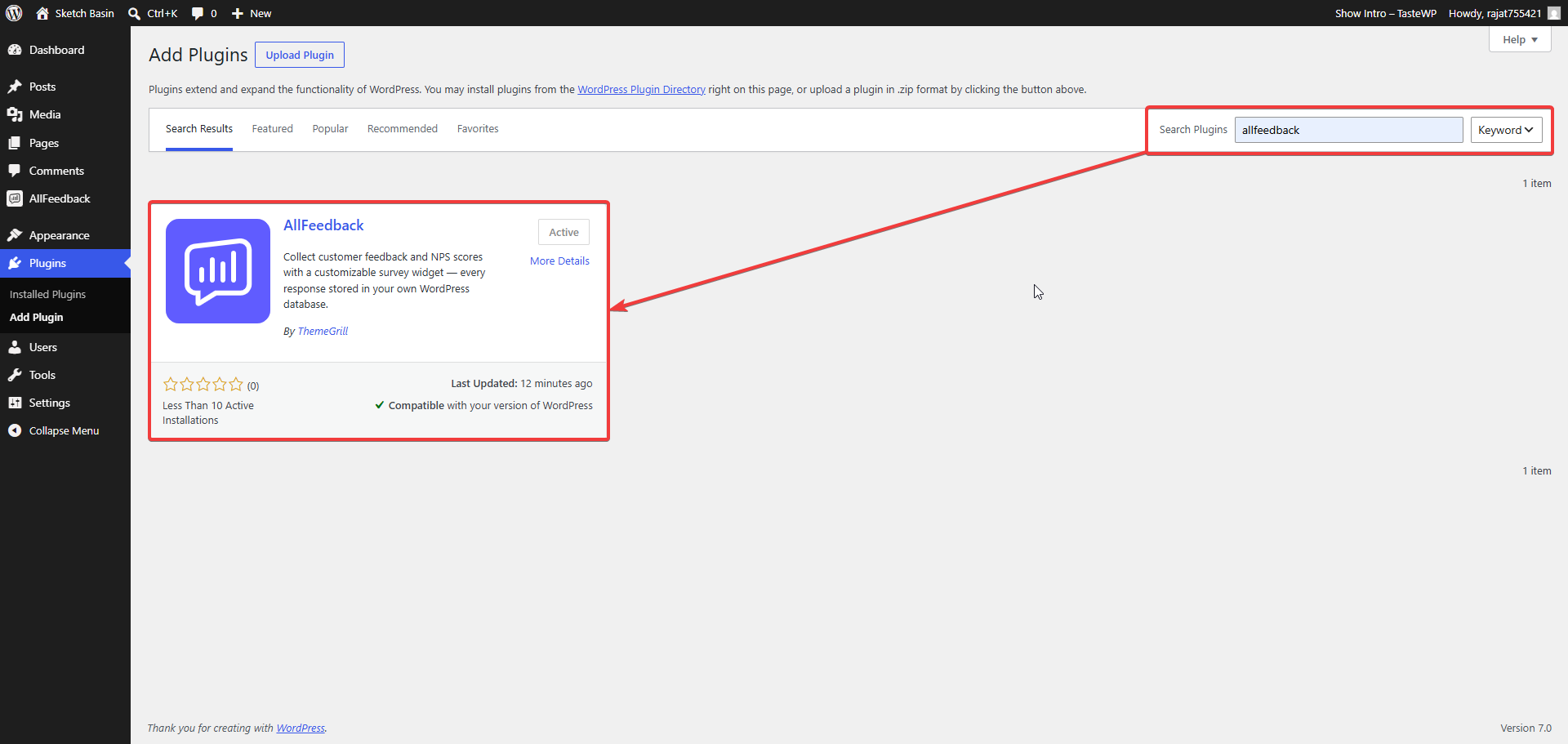The width and height of the screenshot is (1568, 744).
Task: Open the Users menu label
Action: tap(43, 347)
